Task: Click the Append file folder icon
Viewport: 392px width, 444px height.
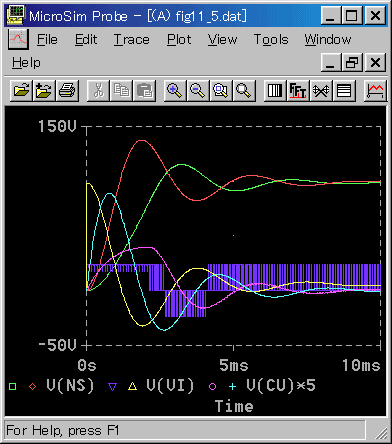Action: tap(44, 90)
